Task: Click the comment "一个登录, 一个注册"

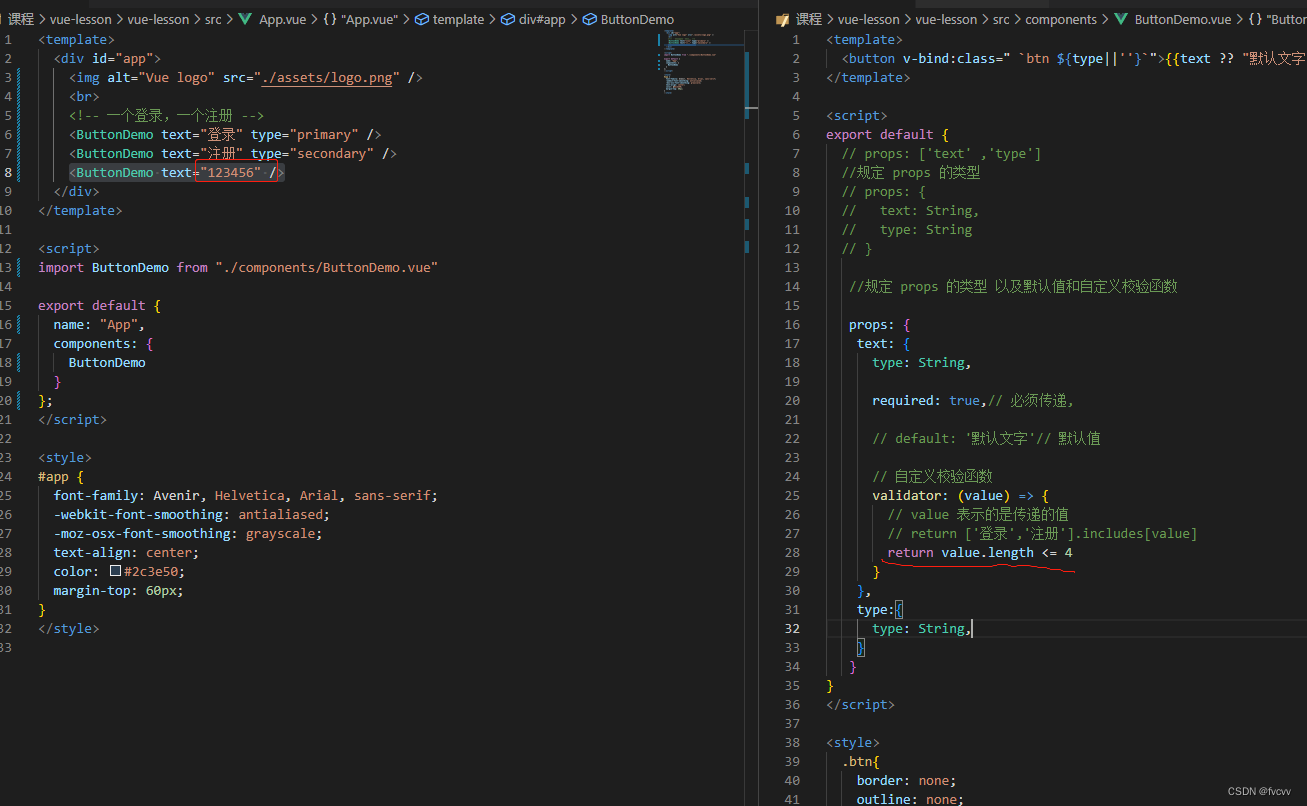Action: 167,115
